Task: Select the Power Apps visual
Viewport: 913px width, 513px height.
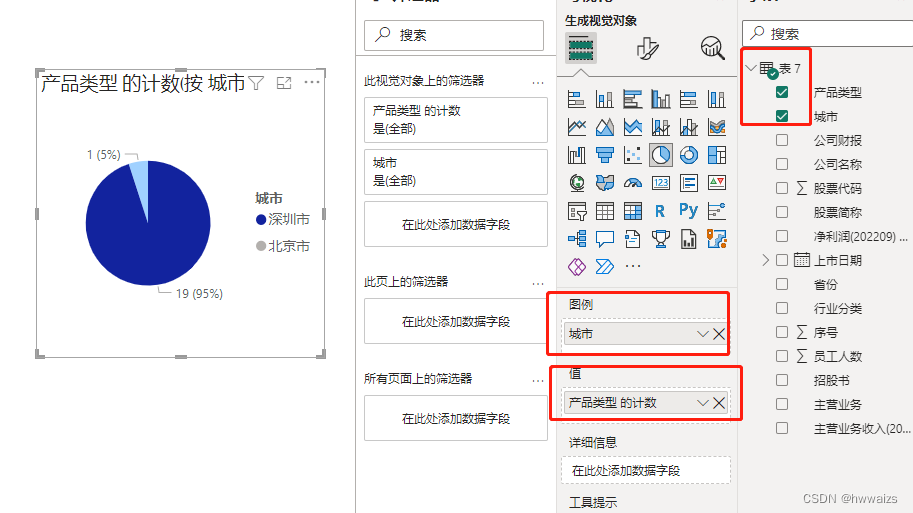Action: 576,267
